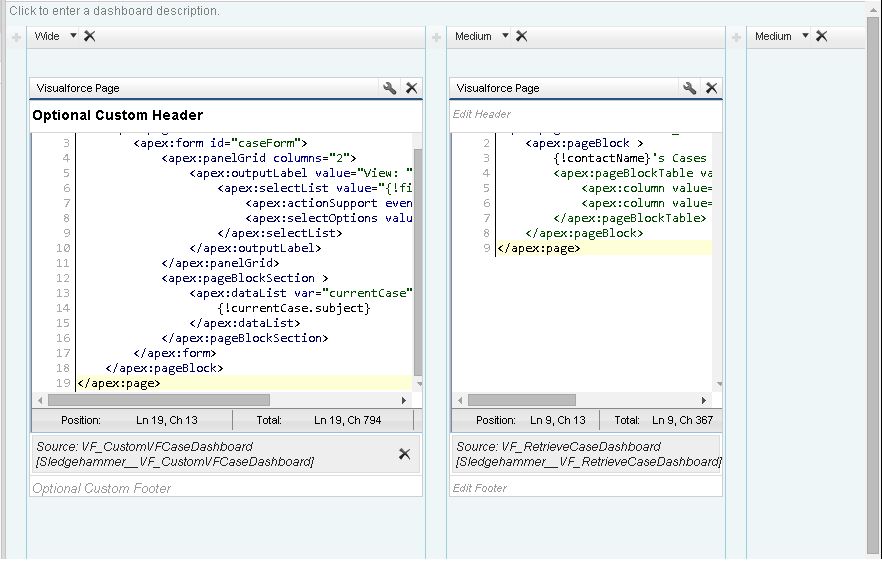
Task: Click the plus icon beside last Medium column
Action: pyautogui.click(x=736, y=38)
